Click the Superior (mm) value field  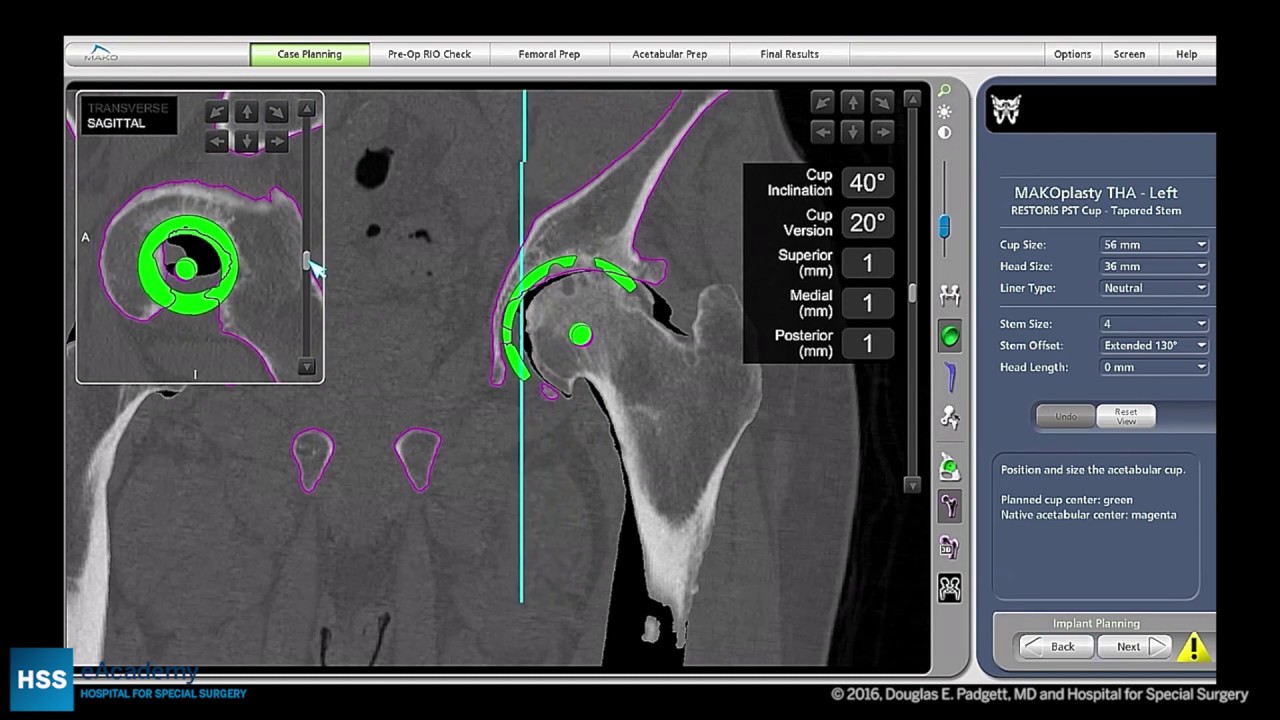click(x=867, y=263)
